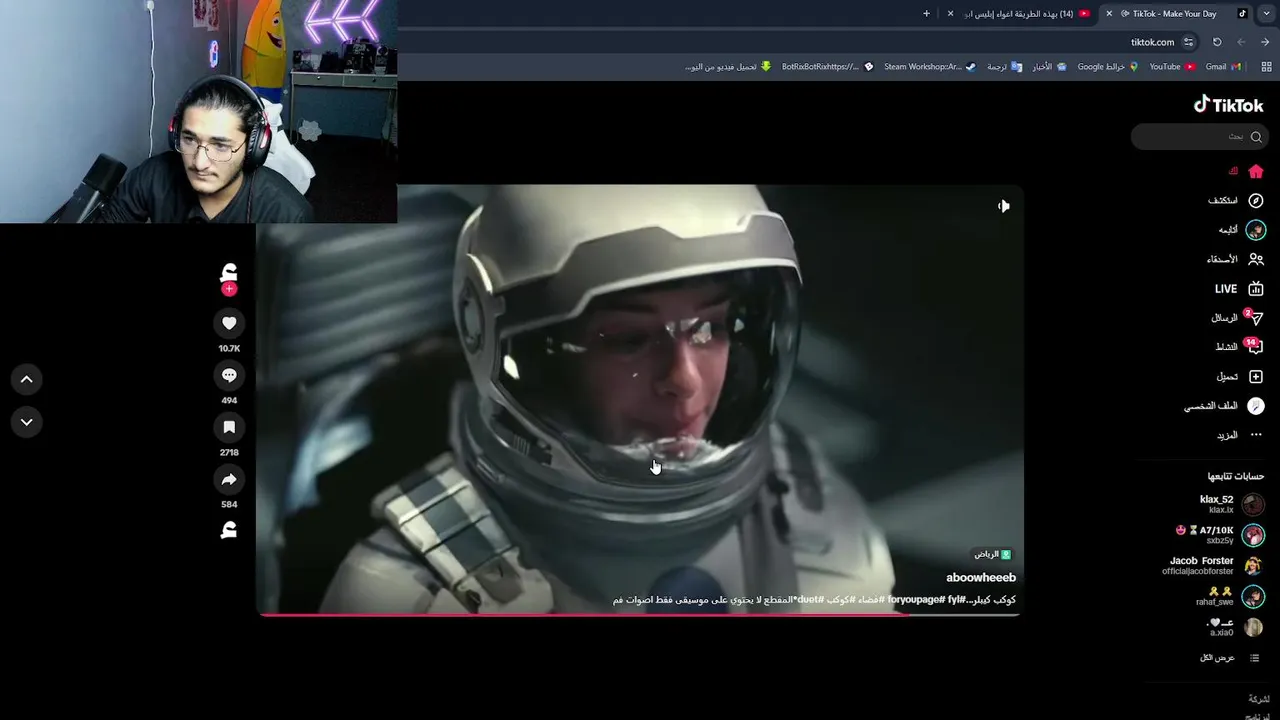This screenshot has height=720, width=1280.
Task: Open the BotRix bookmark
Action: 828,67
